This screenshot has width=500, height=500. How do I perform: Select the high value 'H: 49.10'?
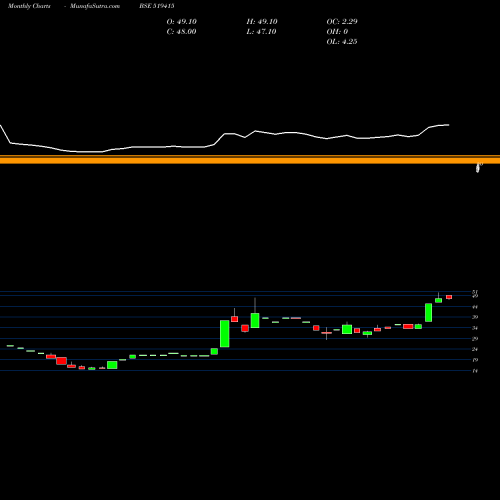[x=262, y=22]
